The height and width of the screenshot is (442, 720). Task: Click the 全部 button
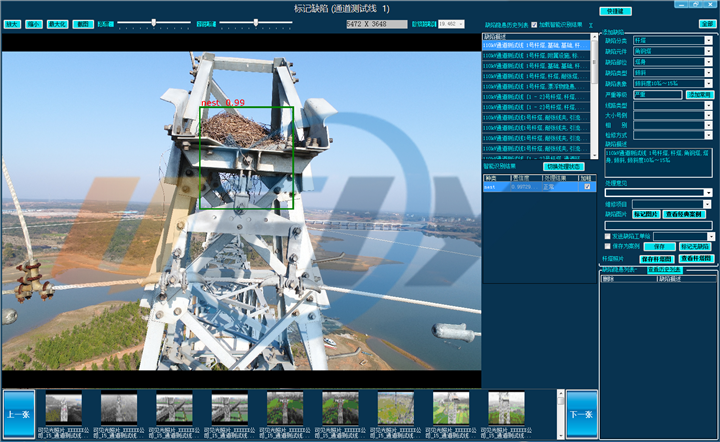tap(707, 24)
